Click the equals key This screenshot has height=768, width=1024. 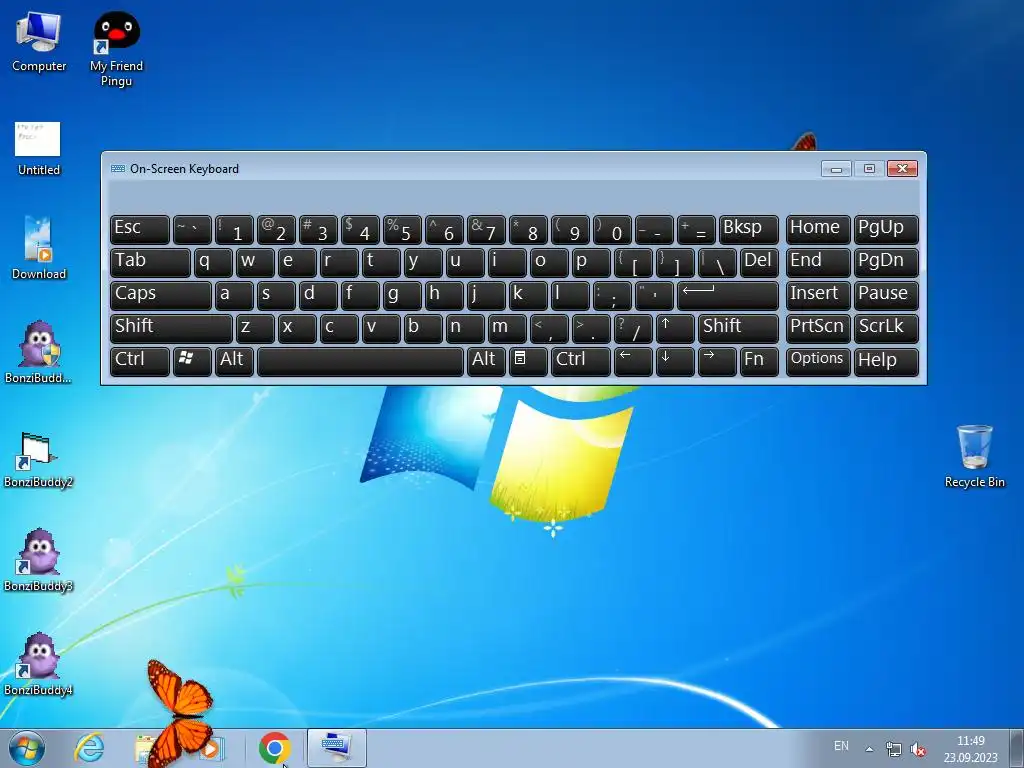696,230
